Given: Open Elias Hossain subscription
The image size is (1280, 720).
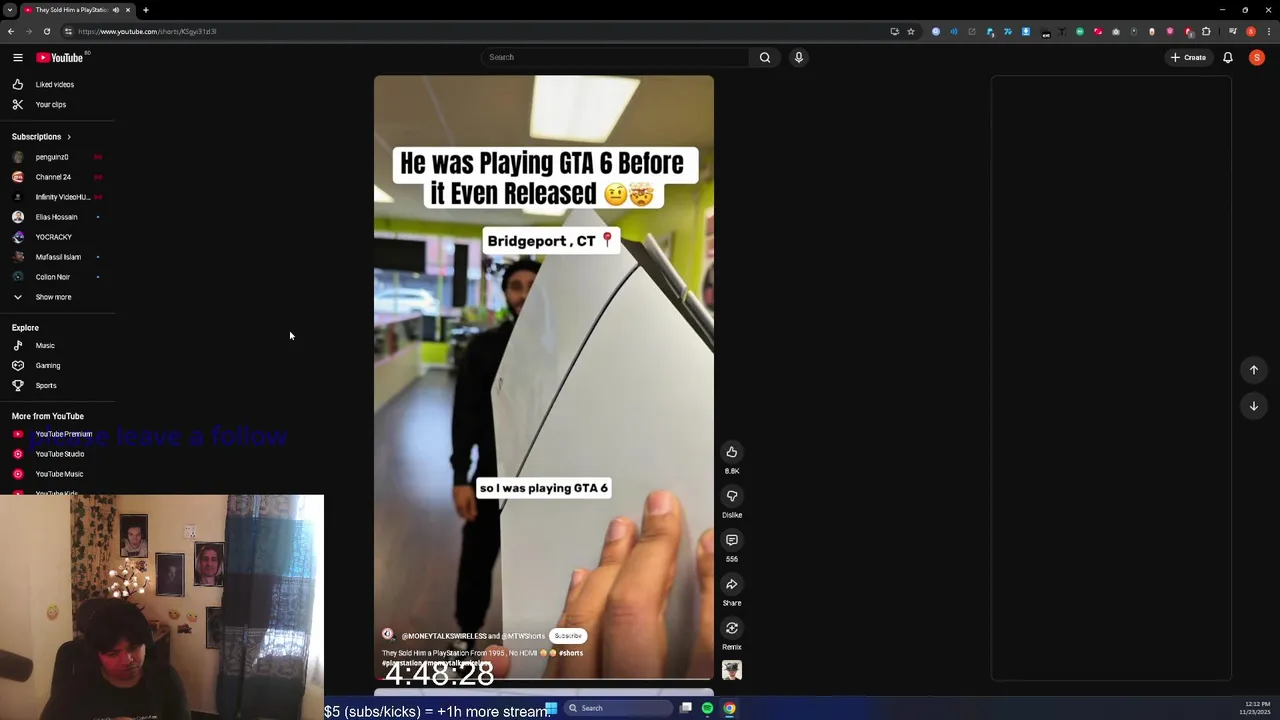Looking at the screenshot, I should 57,217.
